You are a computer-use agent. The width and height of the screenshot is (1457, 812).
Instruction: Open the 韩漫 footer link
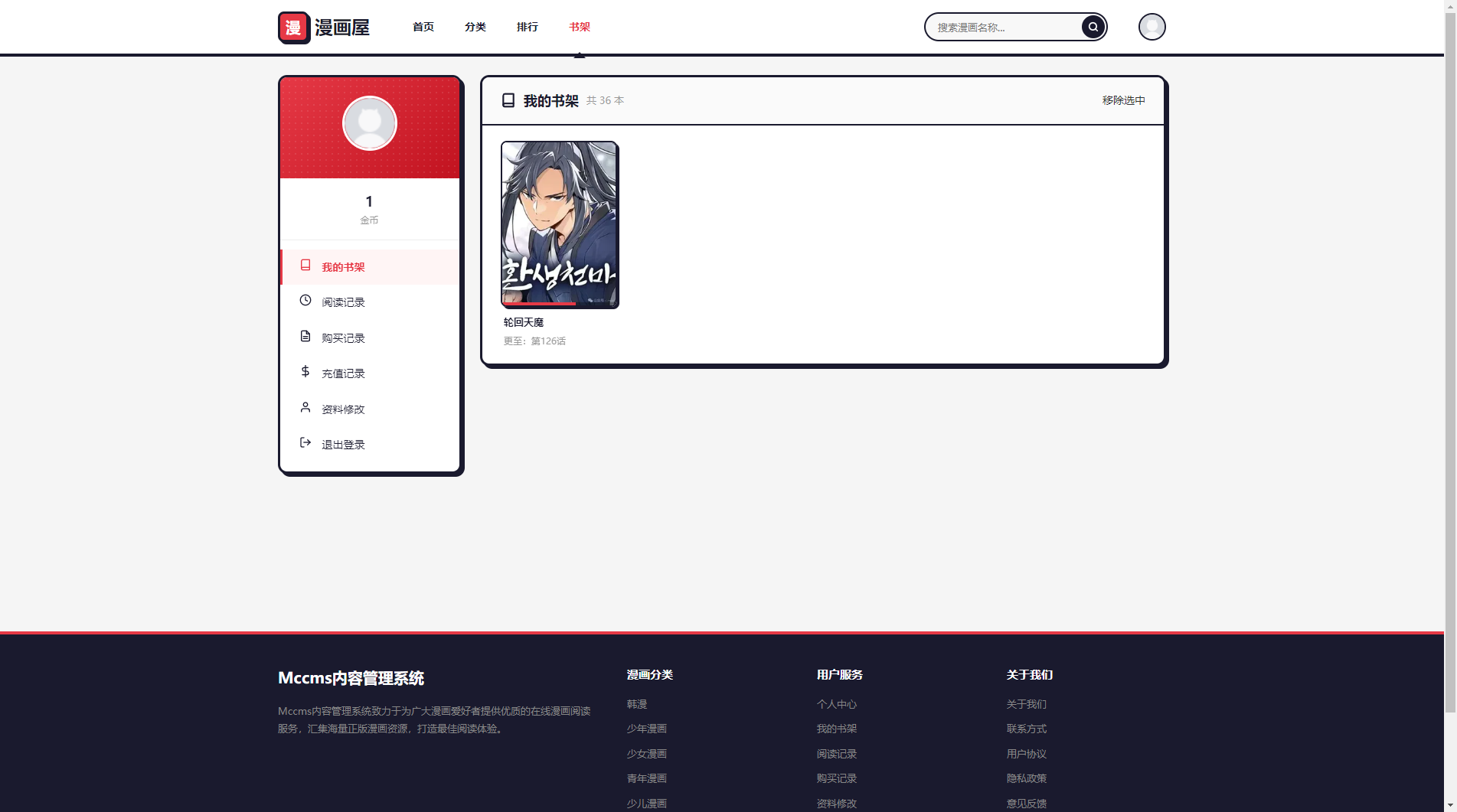(x=637, y=704)
